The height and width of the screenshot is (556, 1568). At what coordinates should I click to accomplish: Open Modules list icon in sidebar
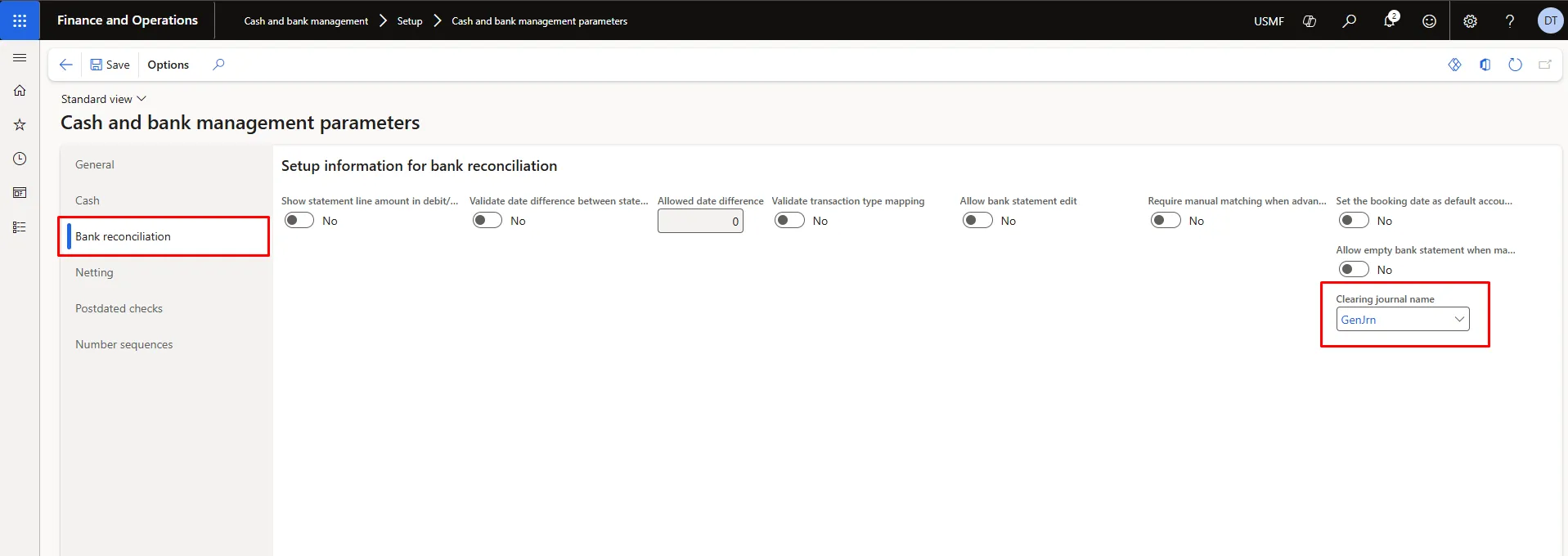pyautogui.click(x=20, y=227)
